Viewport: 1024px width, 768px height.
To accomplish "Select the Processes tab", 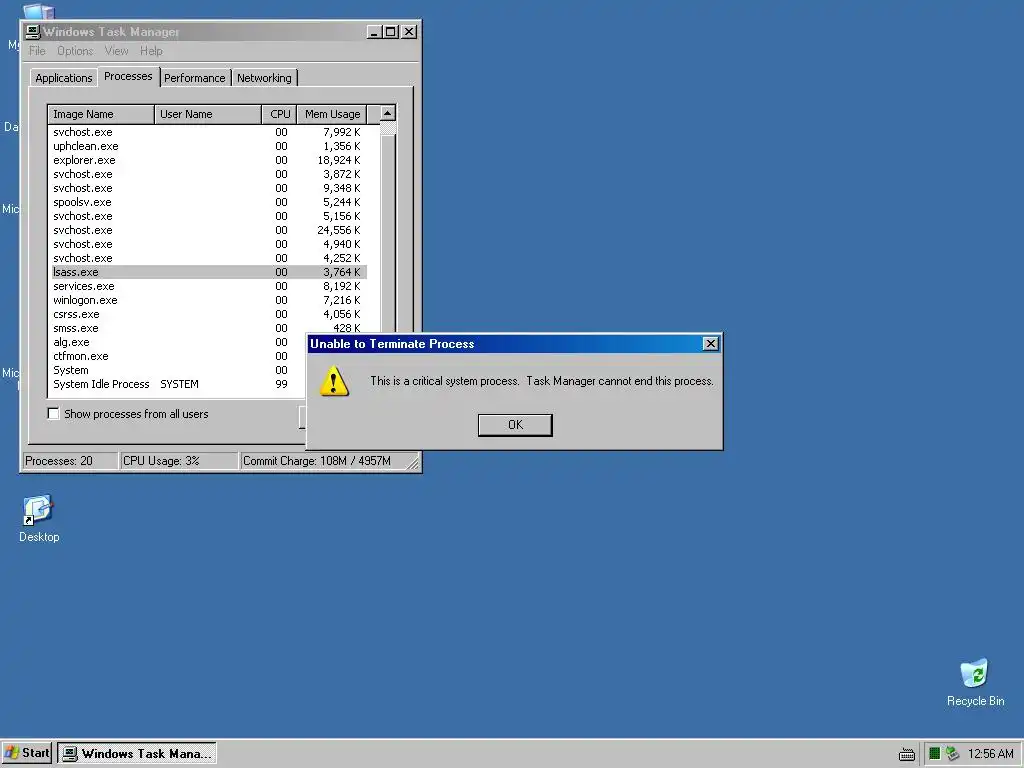I will [x=128, y=76].
